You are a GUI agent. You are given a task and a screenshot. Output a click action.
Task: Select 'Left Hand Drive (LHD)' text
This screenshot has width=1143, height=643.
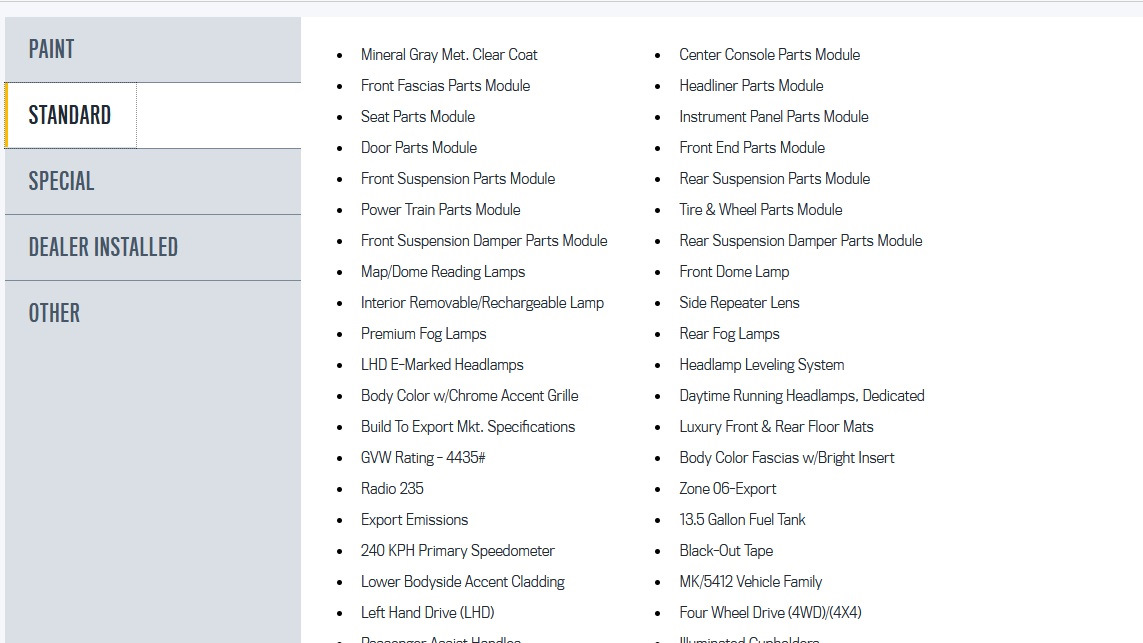[x=427, y=612]
